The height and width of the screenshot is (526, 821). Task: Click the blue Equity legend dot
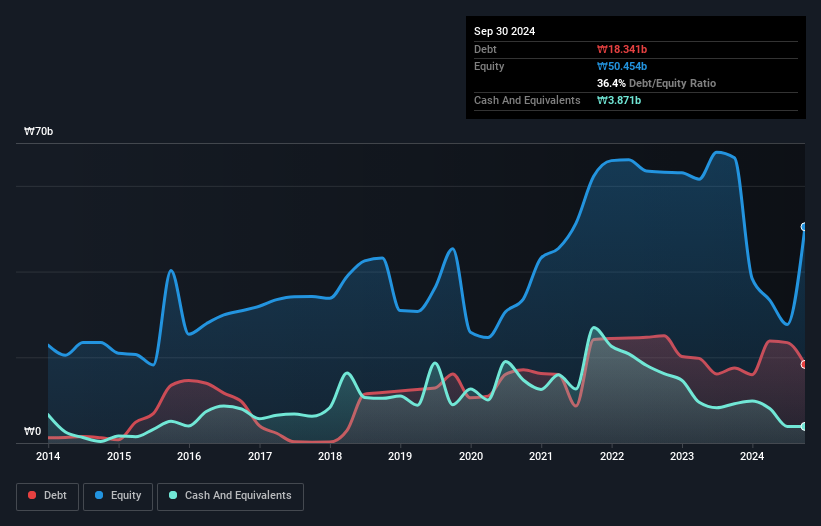(x=99, y=495)
